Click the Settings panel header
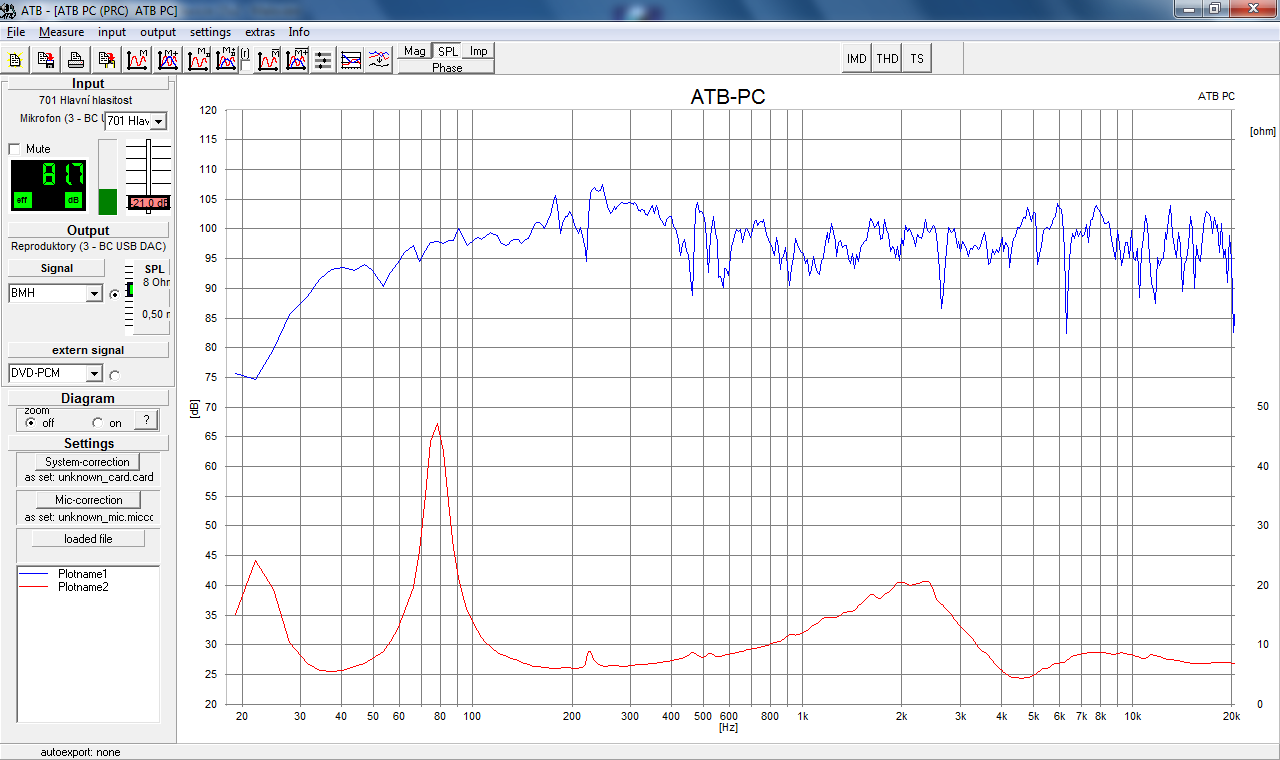The height and width of the screenshot is (760, 1280). coord(88,443)
